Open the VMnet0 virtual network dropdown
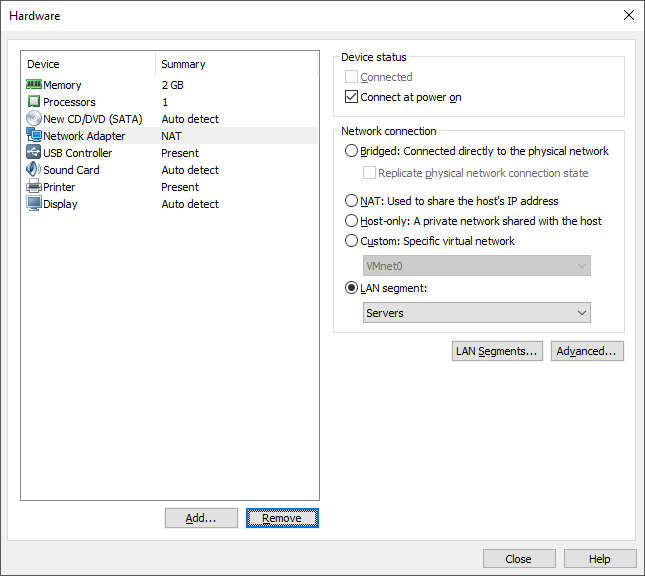The image size is (645, 576). click(477, 266)
